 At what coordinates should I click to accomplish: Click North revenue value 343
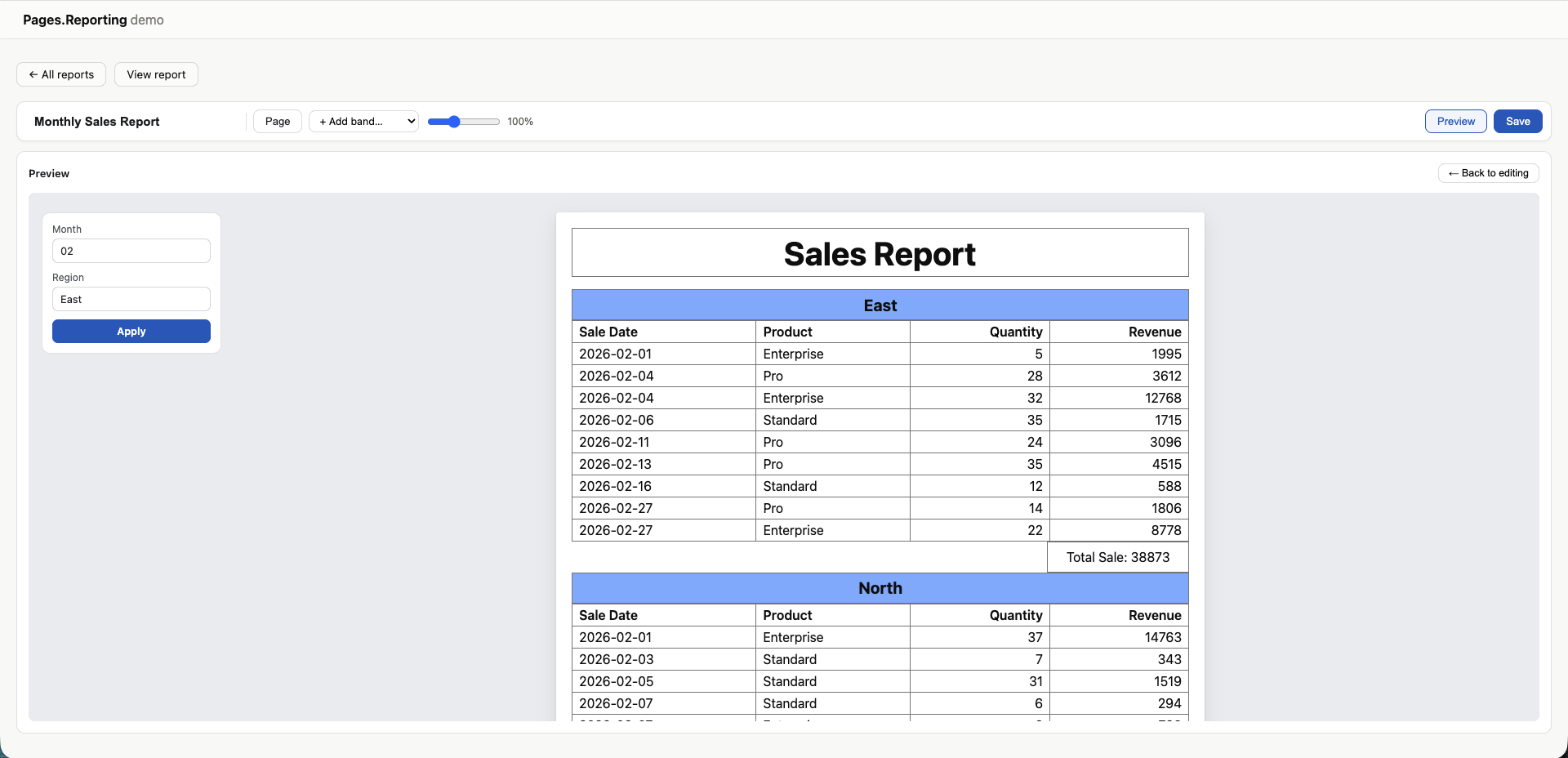point(1119,659)
